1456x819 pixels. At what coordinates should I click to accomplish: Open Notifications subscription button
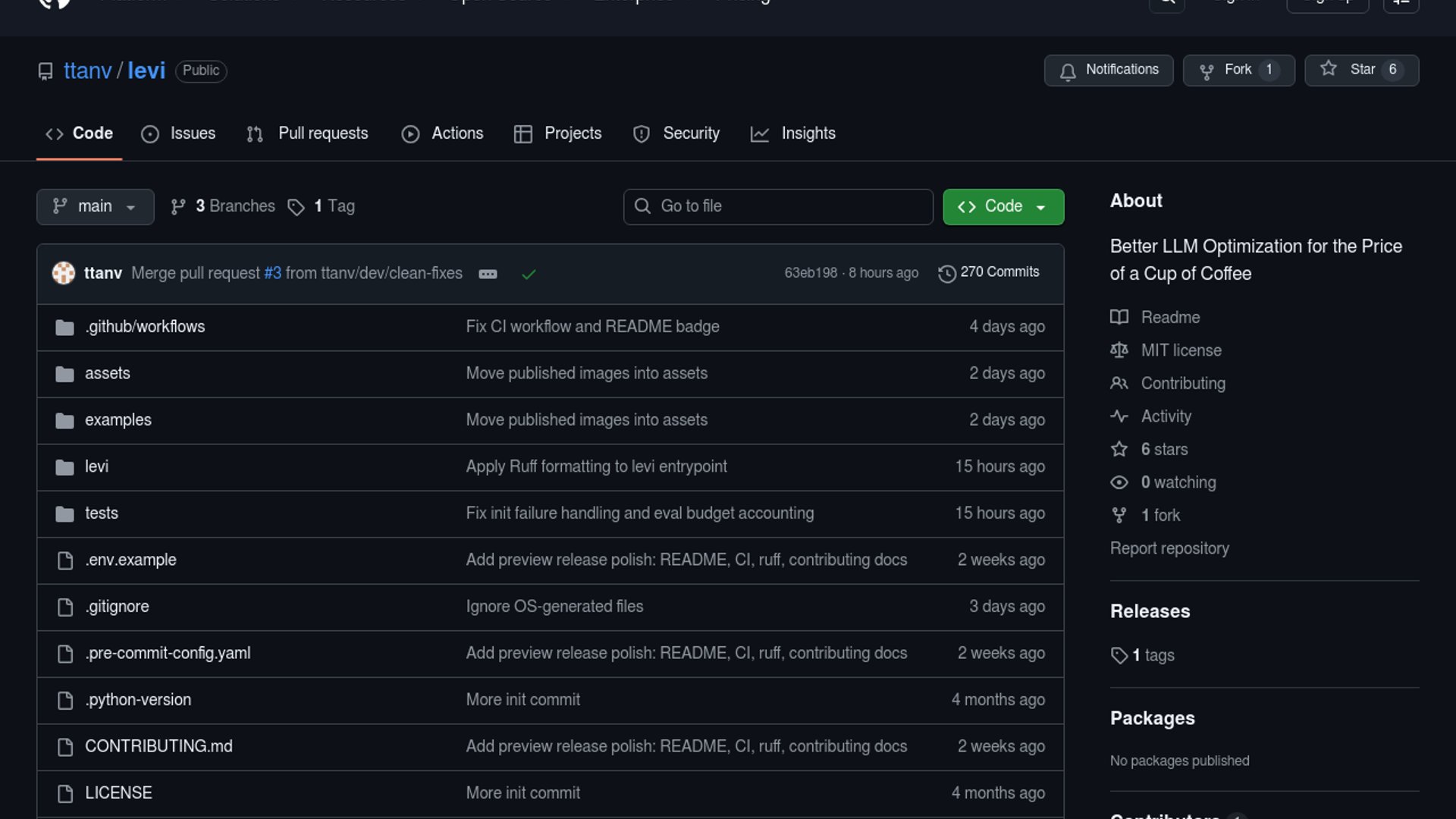(x=1108, y=70)
